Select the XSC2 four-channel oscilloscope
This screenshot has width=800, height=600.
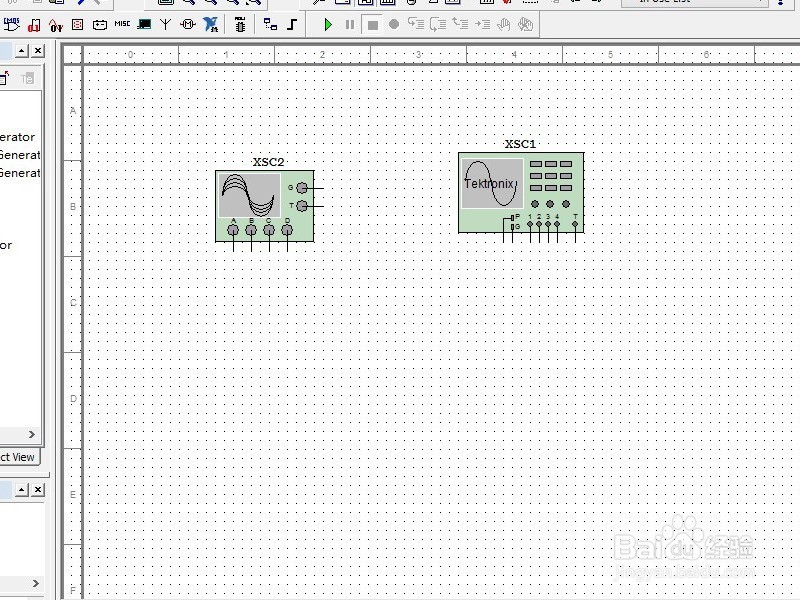click(265, 206)
